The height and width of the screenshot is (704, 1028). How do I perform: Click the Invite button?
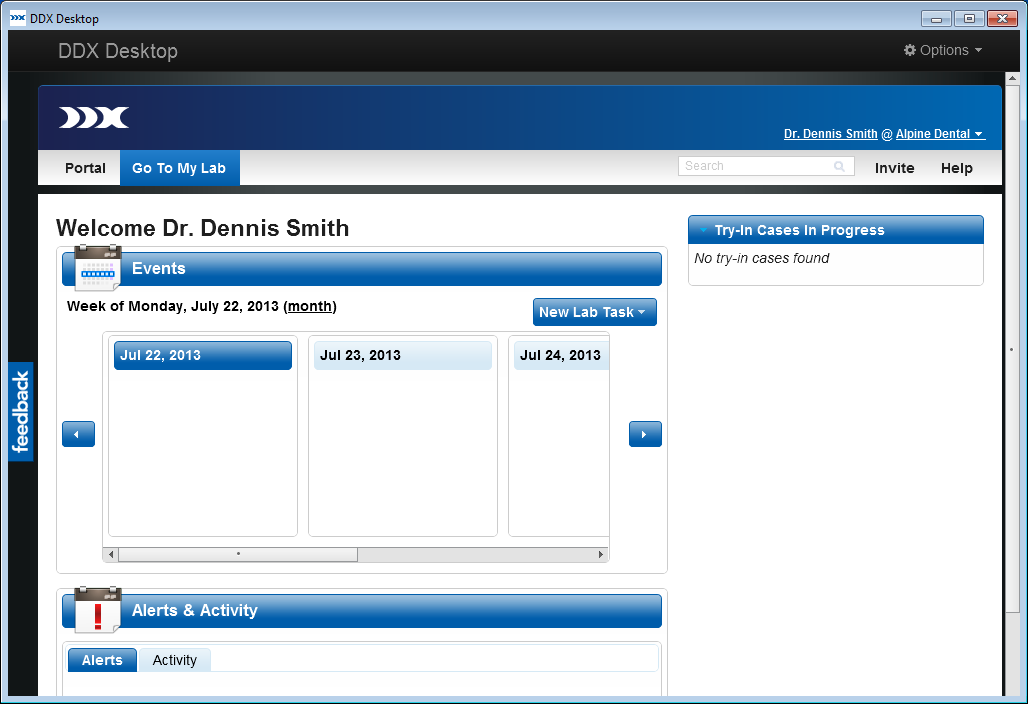point(894,168)
